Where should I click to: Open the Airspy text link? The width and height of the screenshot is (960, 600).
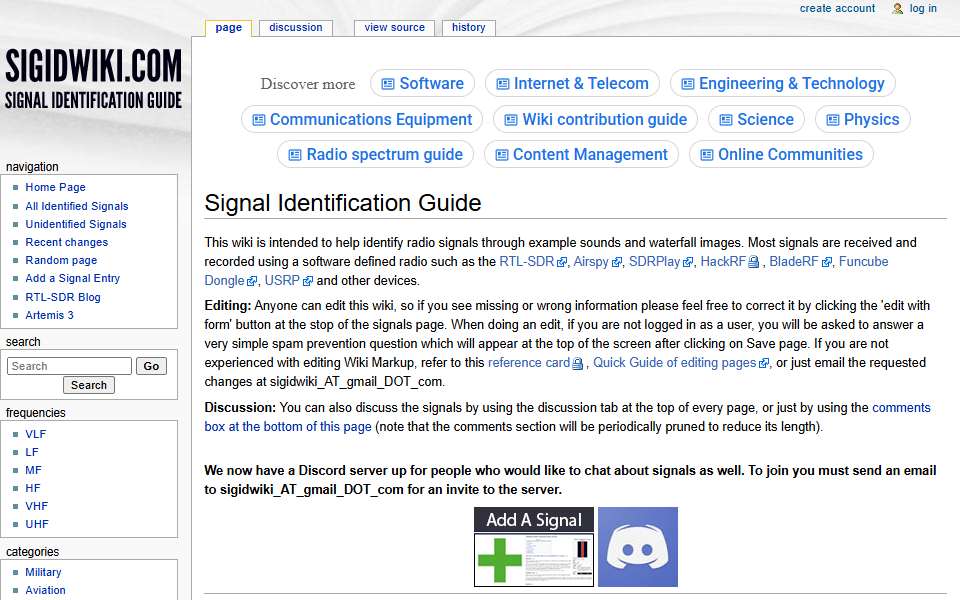coord(591,261)
